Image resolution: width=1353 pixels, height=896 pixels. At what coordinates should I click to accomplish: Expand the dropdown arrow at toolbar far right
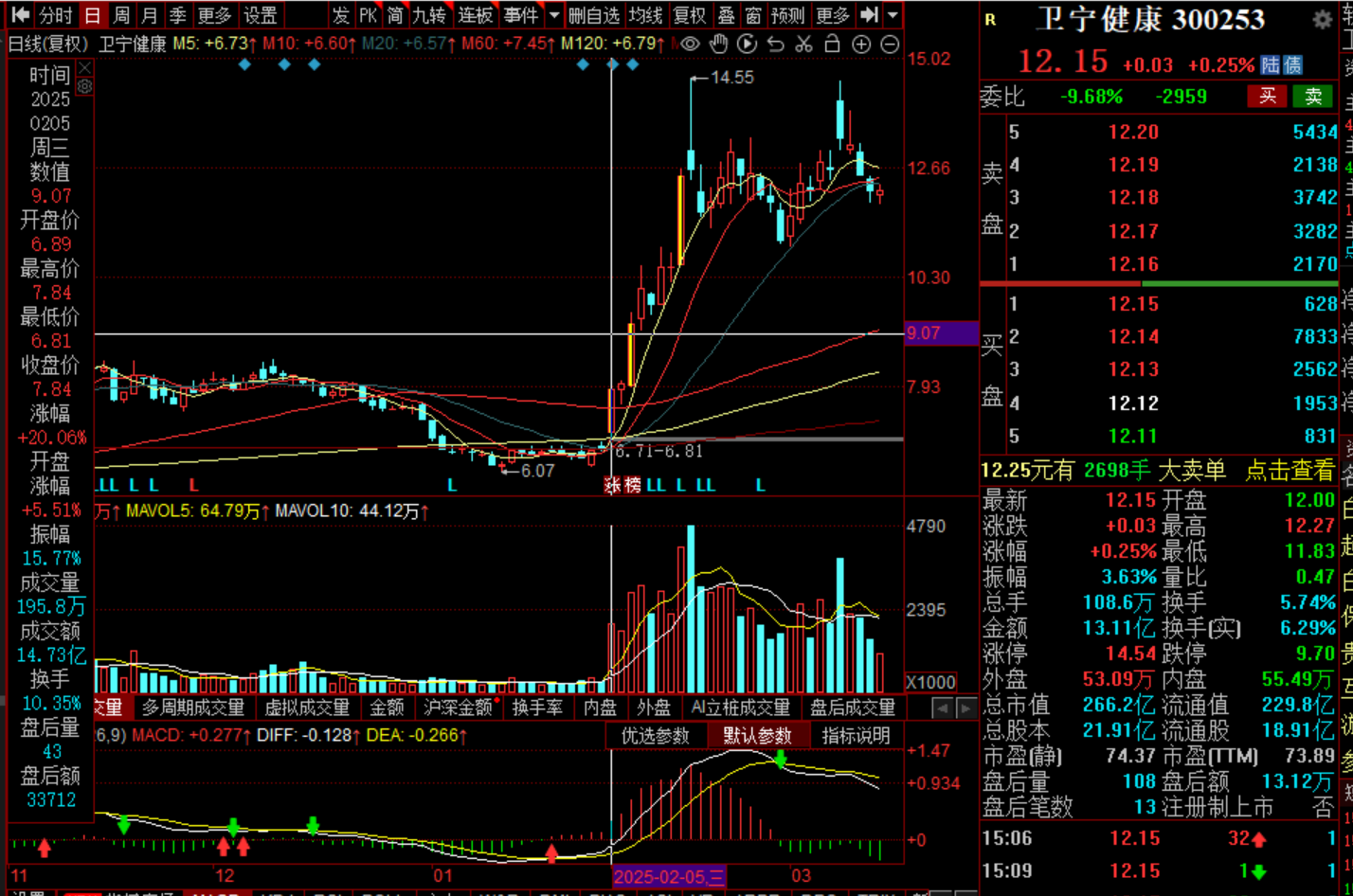coord(893,15)
